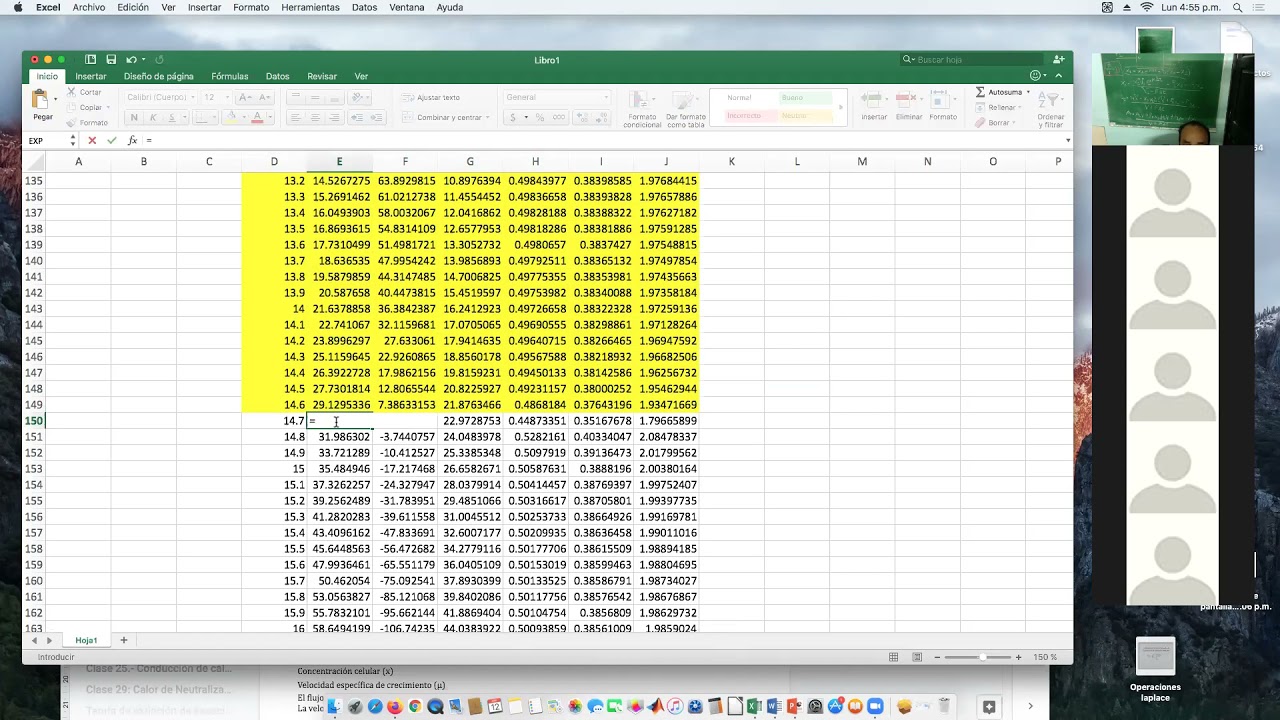Click the Borrar eraser icon
This screenshot has width=1280, height=720.
pyautogui.click(x=981, y=123)
